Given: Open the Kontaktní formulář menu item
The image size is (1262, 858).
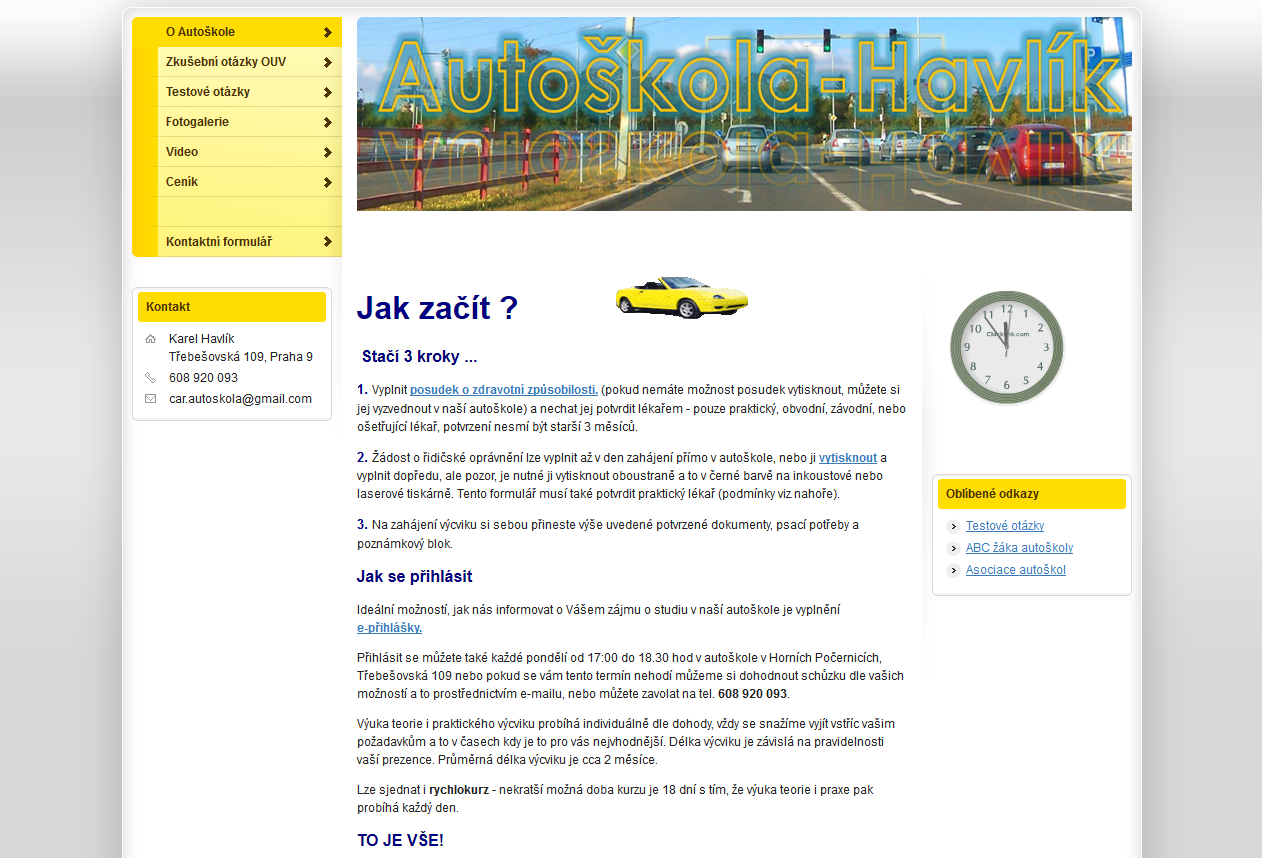Looking at the screenshot, I should 219,242.
